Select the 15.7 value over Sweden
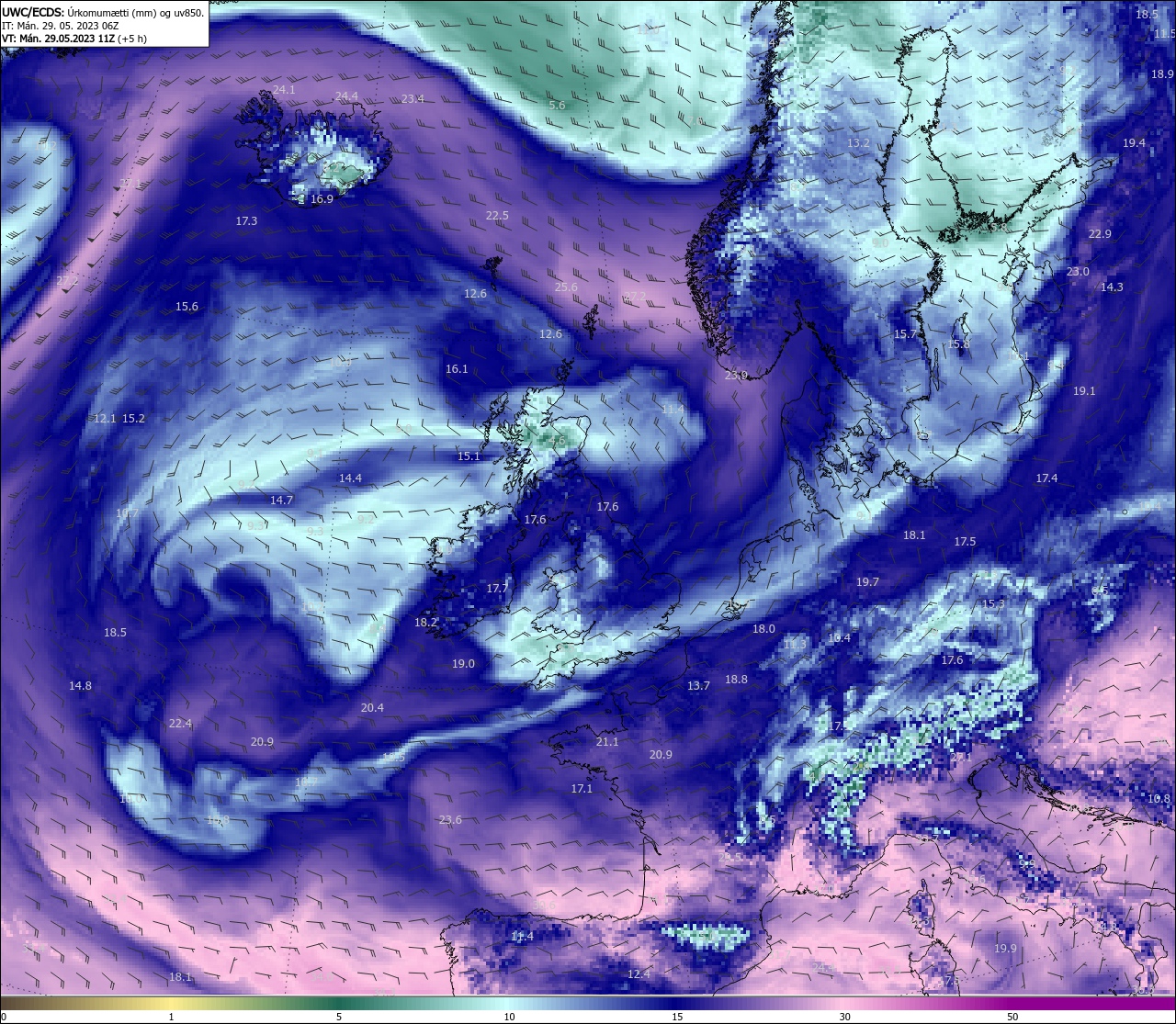The height and width of the screenshot is (1024, 1176). click(x=905, y=334)
